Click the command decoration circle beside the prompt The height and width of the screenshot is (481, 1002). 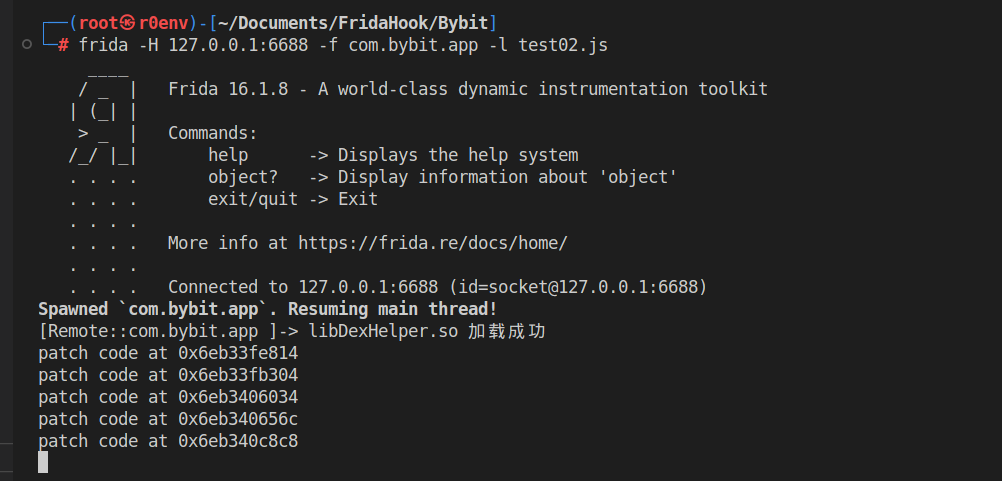[x=25, y=45]
